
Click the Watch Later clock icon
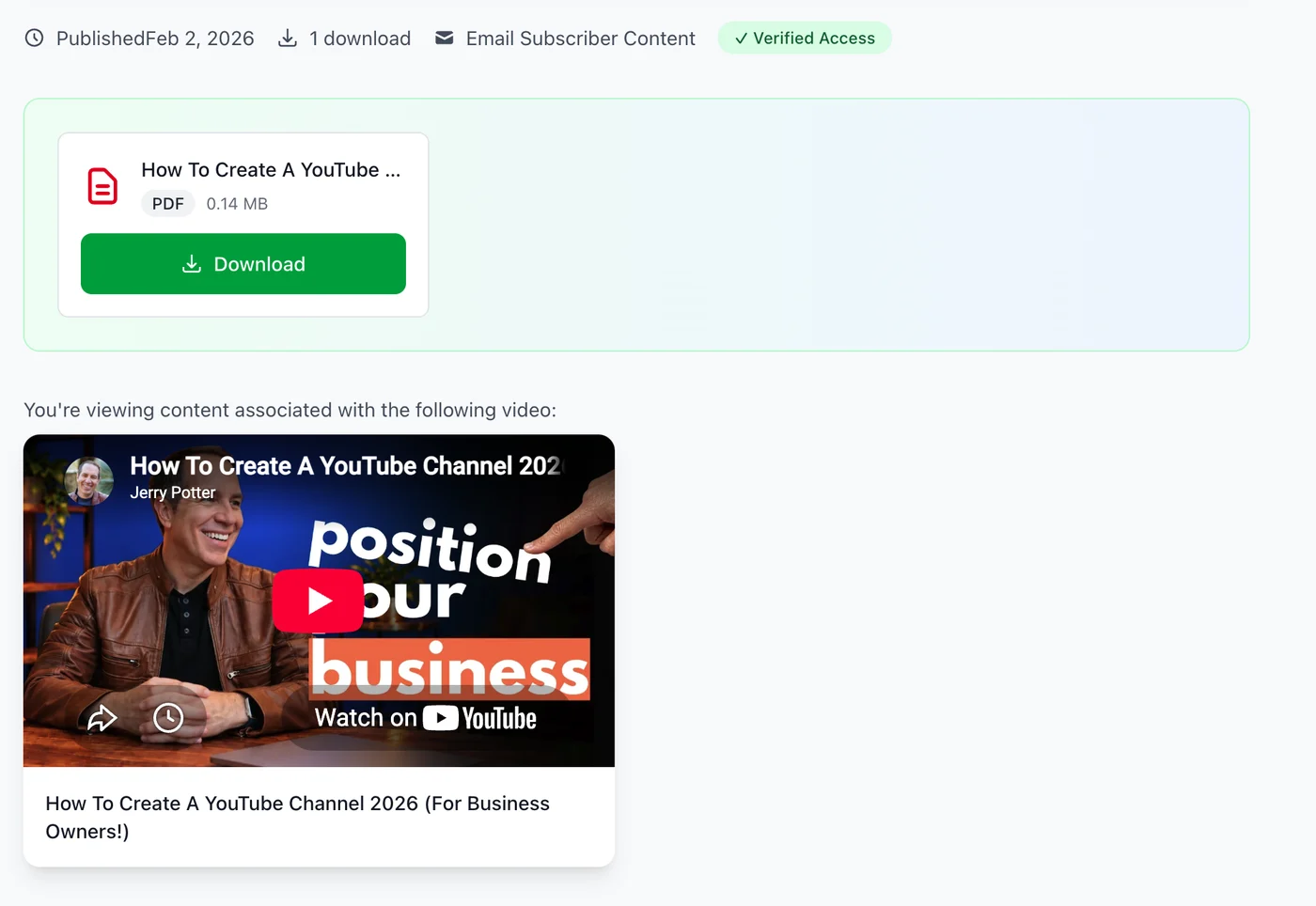(168, 718)
